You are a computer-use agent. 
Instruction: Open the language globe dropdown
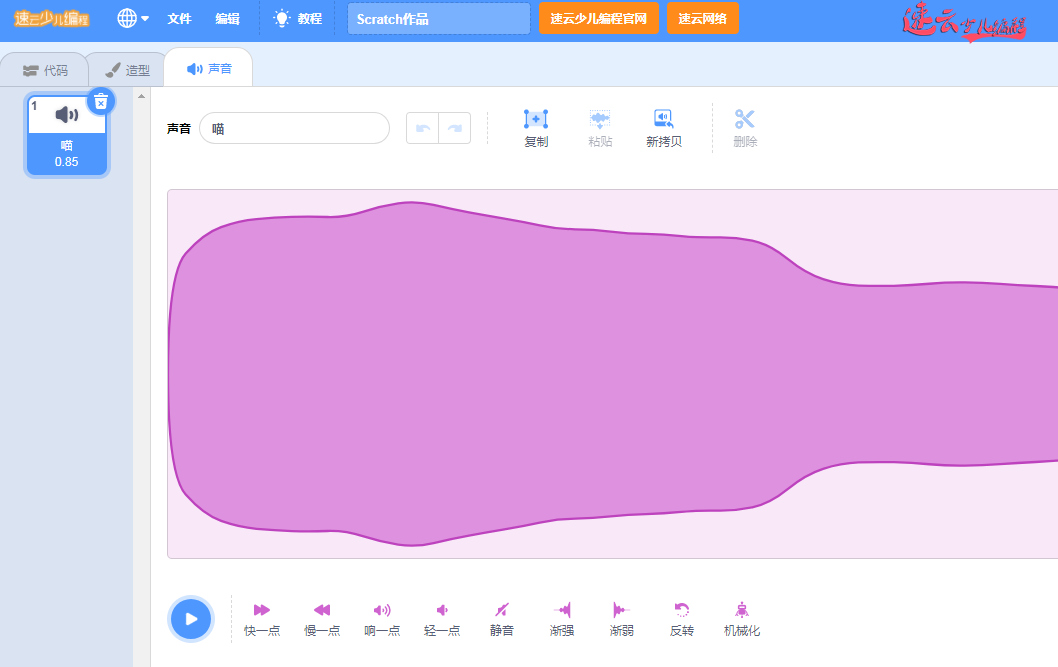click(133, 18)
